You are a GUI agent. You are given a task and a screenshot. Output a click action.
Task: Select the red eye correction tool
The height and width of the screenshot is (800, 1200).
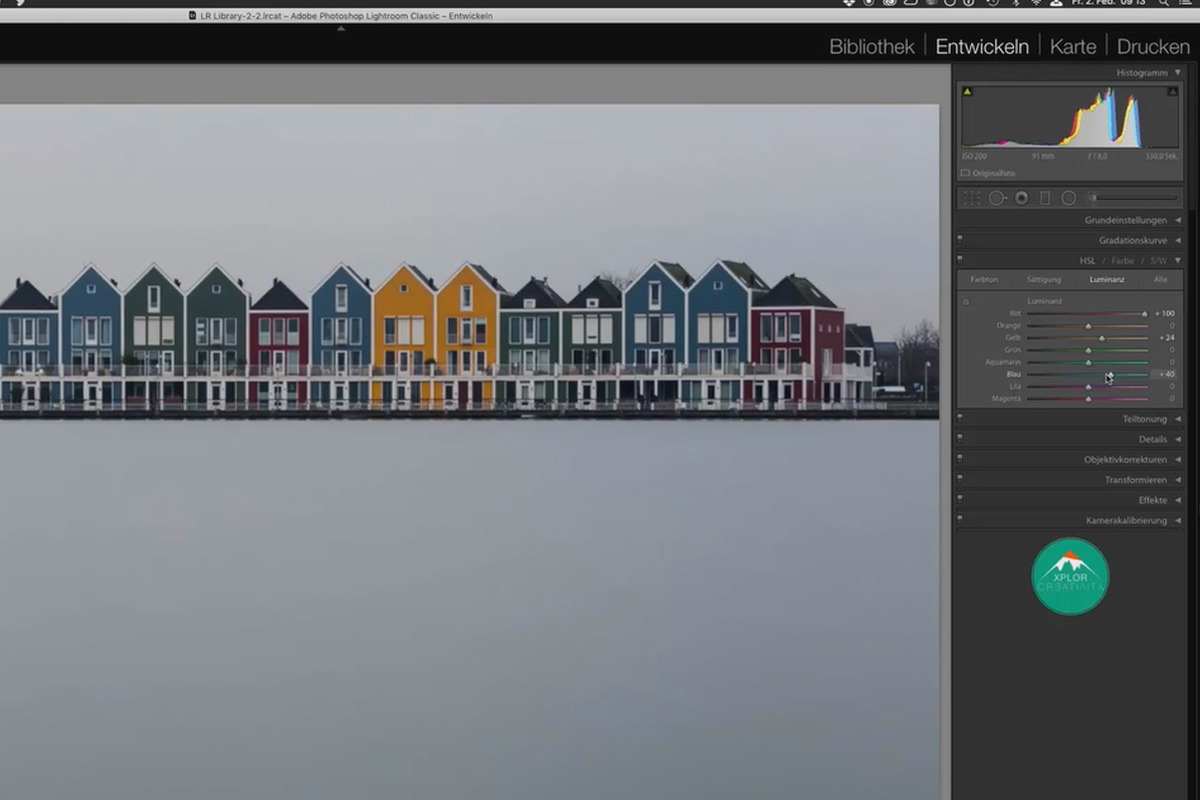pos(1021,198)
